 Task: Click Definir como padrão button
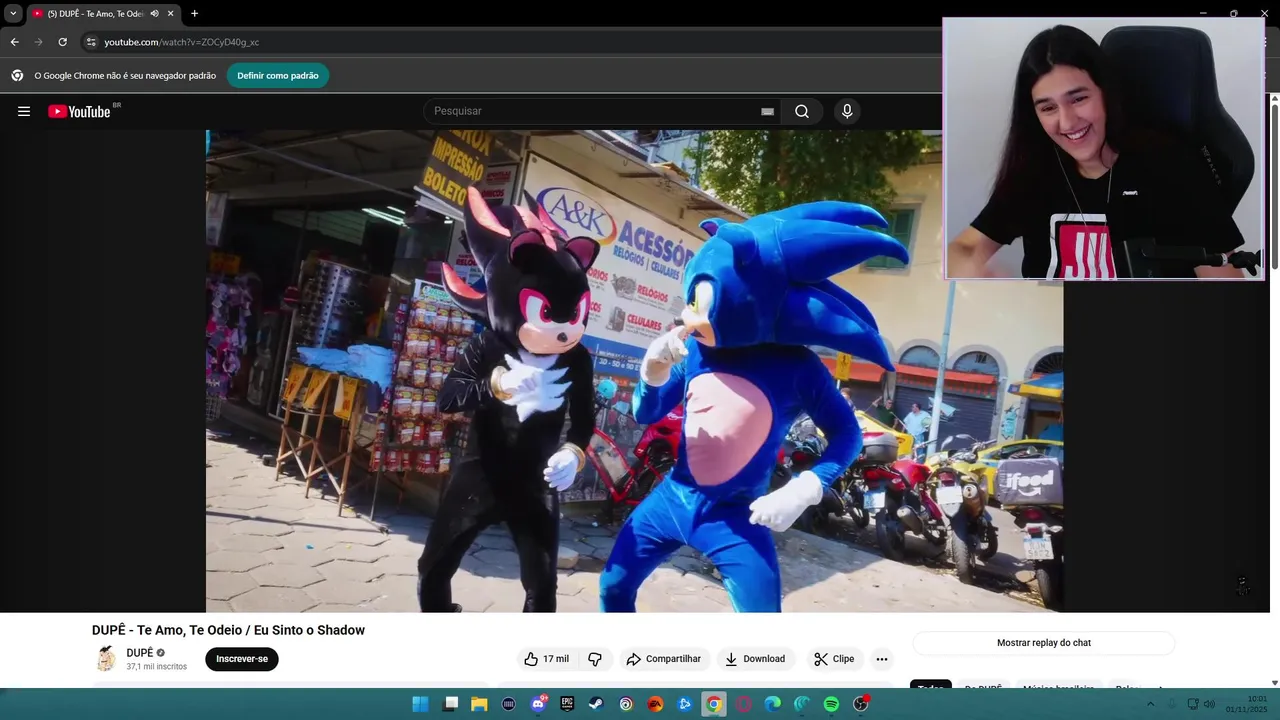tap(278, 76)
